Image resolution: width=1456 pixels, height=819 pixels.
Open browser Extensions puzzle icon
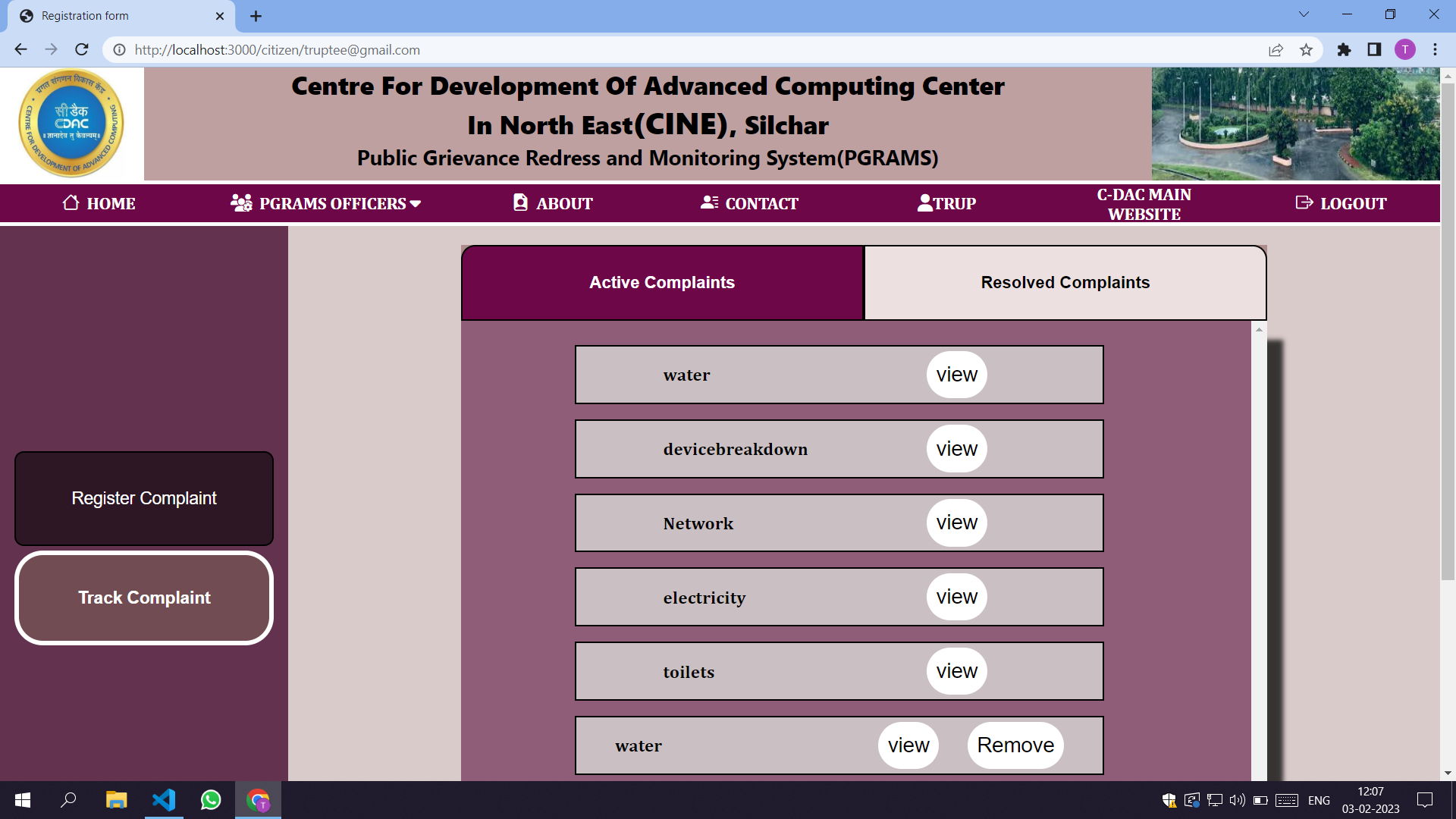(1344, 50)
